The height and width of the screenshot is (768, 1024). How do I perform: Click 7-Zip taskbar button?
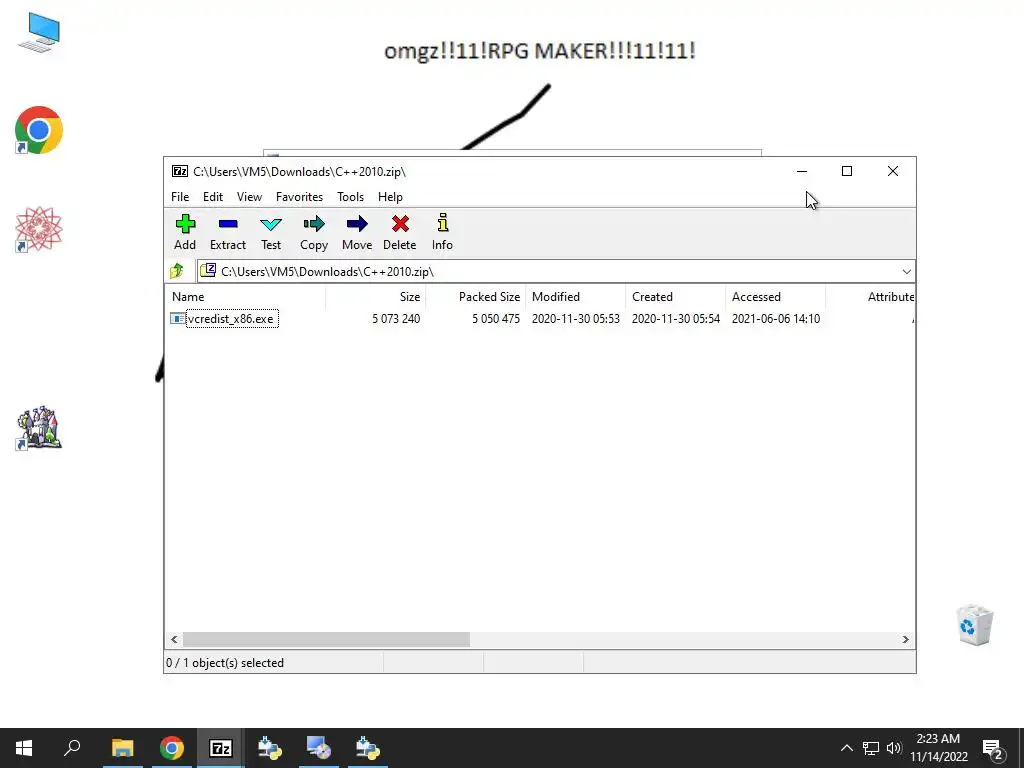221,748
